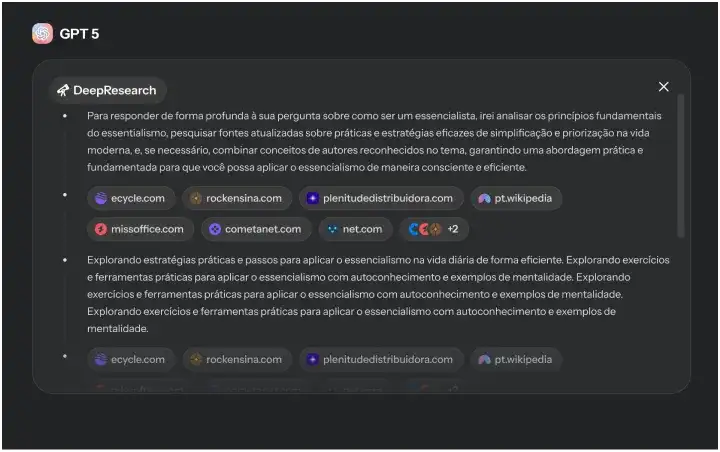Viewport: 720px width, 452px height.
Task: Click the stacked favicons beside +2
Action: tap(425, 229)
